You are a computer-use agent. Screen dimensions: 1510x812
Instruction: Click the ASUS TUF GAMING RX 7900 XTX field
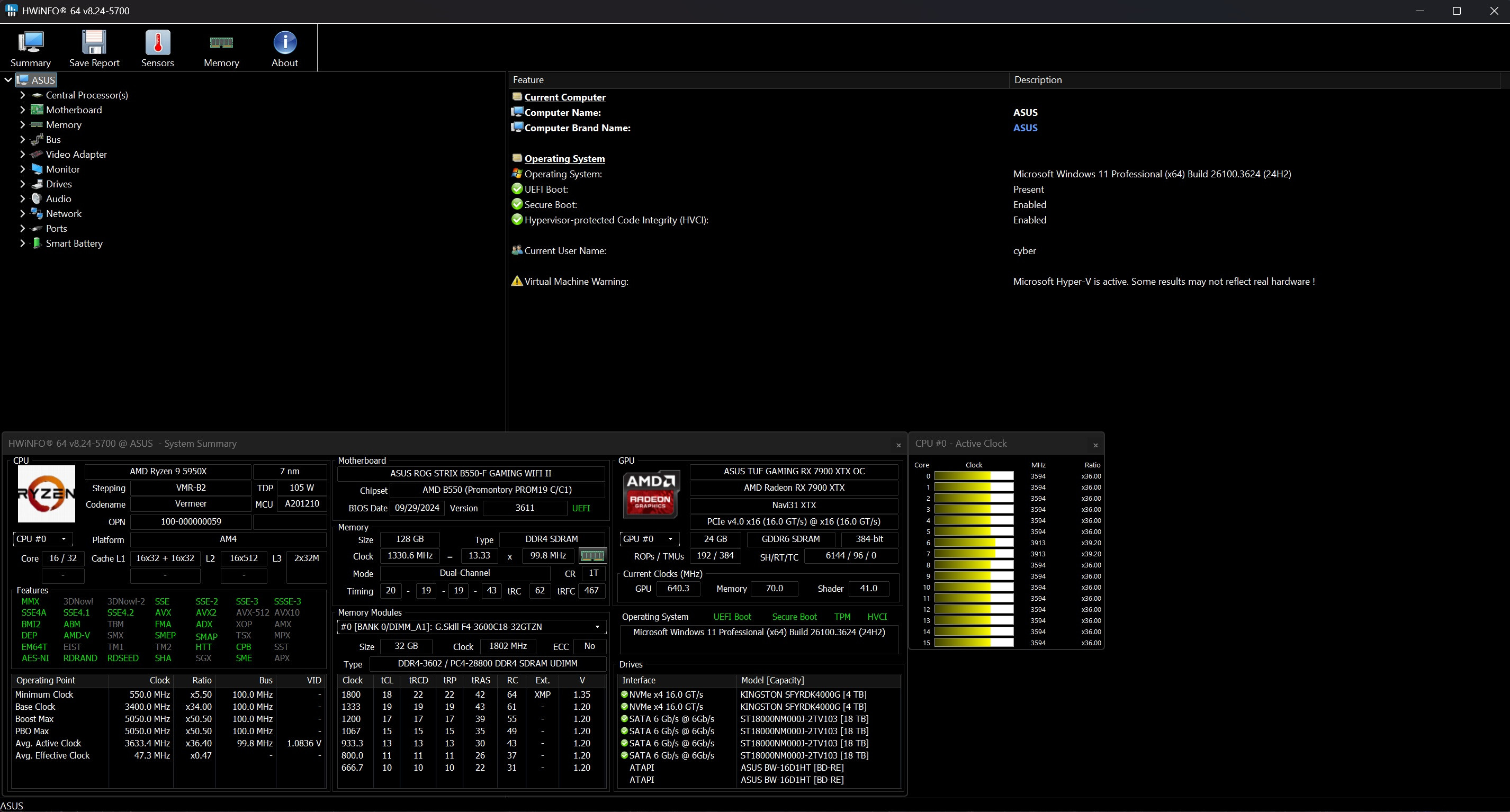[794, 472]
